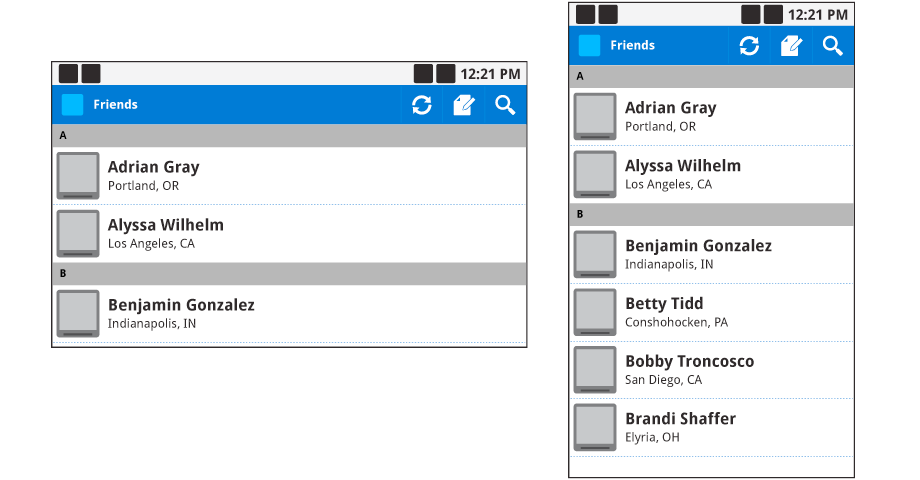Tap Friends title in portrait action bar
Screen dimensions: 920x480
632,46
